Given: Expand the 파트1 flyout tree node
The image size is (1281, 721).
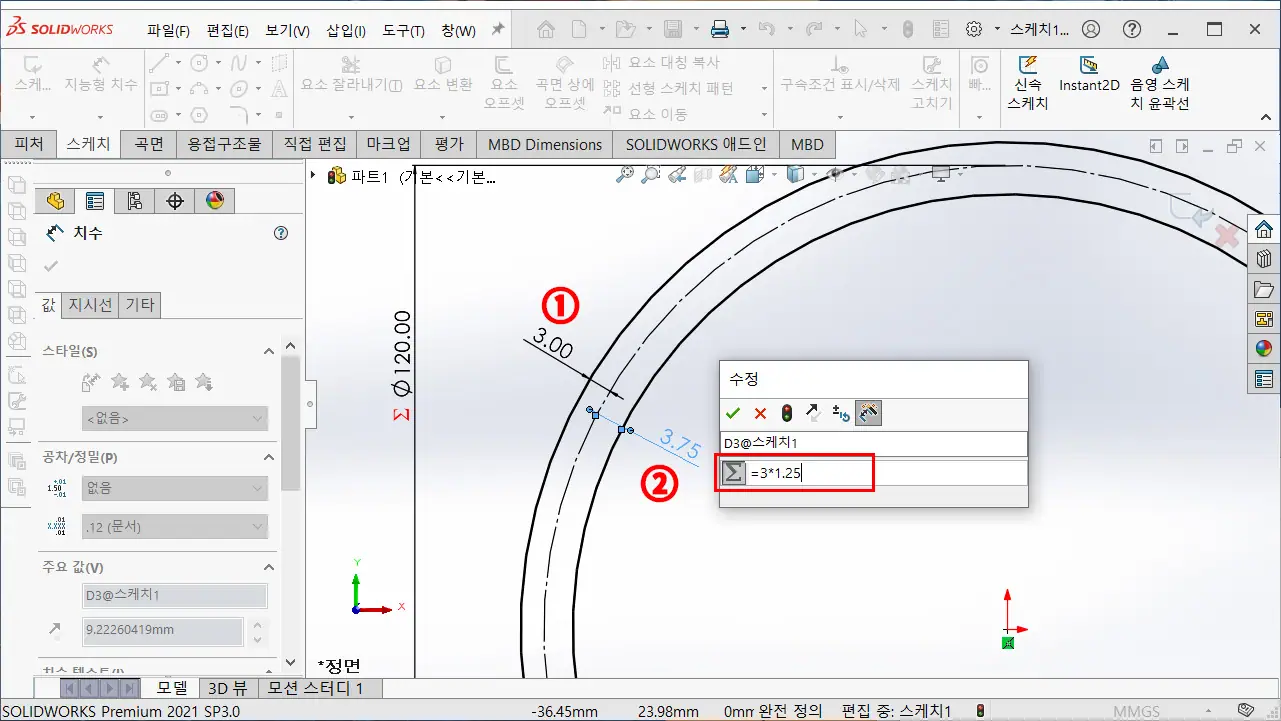Looking at the screenshot, I should (314, 176).
